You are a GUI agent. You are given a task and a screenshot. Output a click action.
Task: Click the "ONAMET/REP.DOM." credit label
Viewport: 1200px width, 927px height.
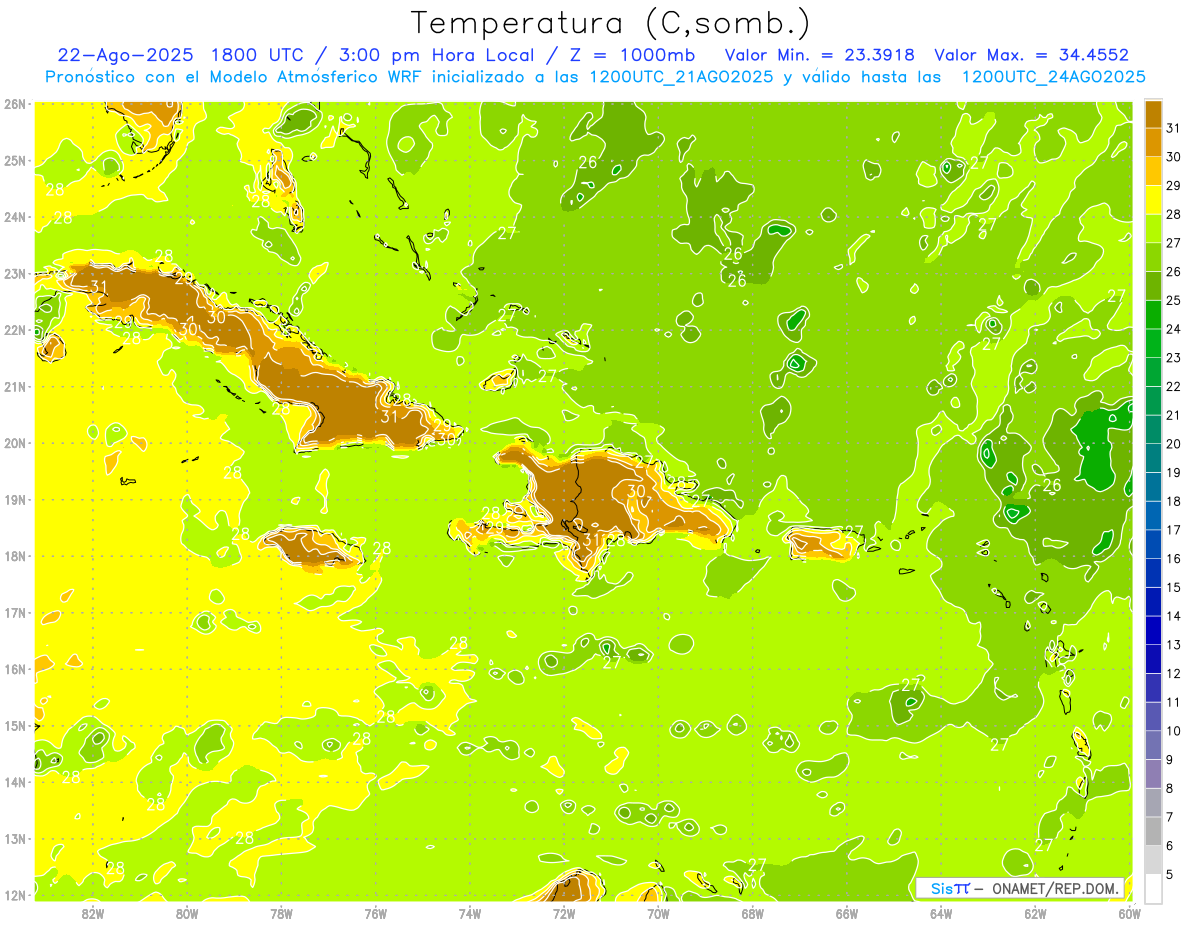[1056, 888]
